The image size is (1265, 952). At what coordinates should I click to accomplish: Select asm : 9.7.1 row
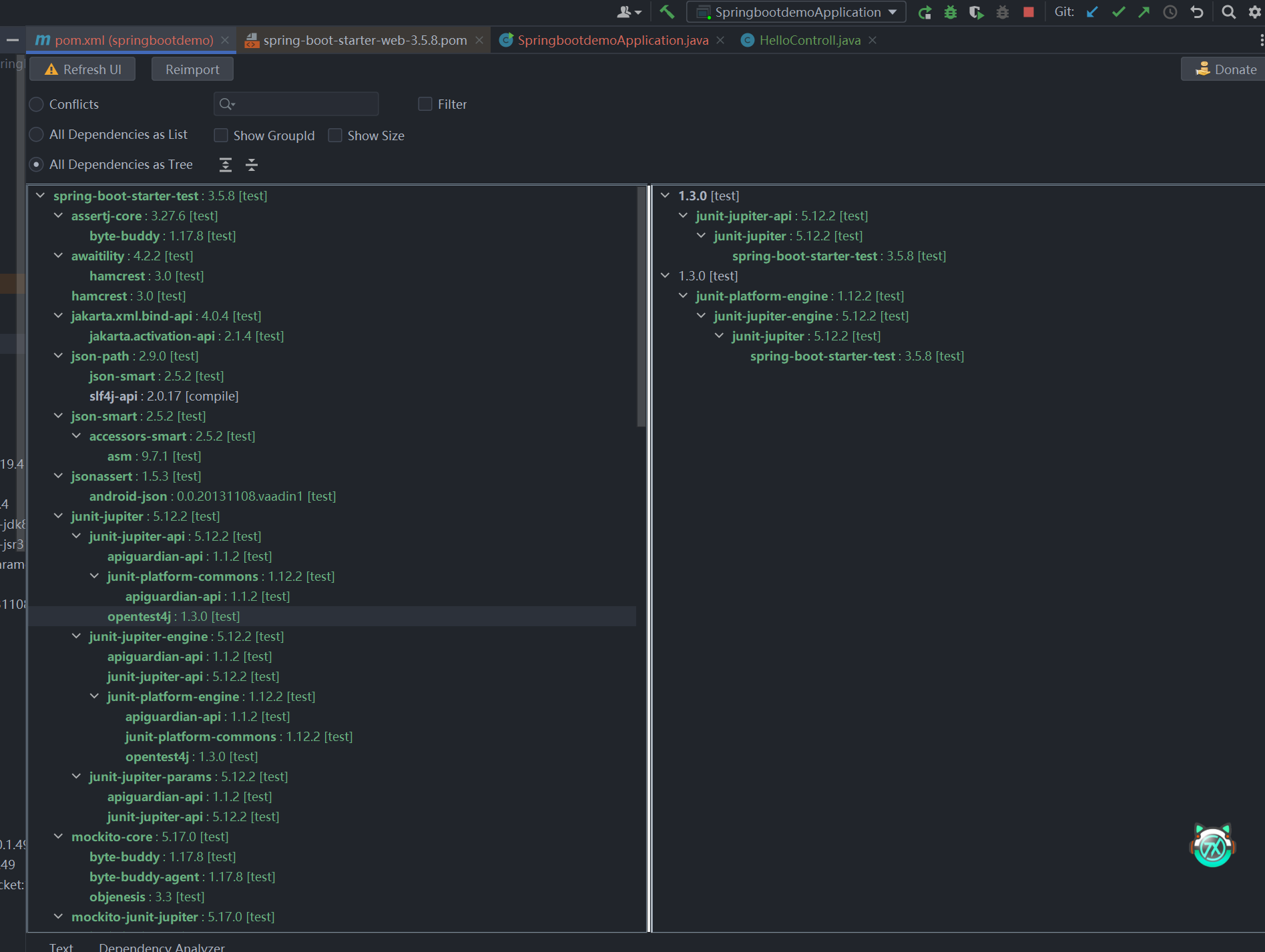coord(154,456)
